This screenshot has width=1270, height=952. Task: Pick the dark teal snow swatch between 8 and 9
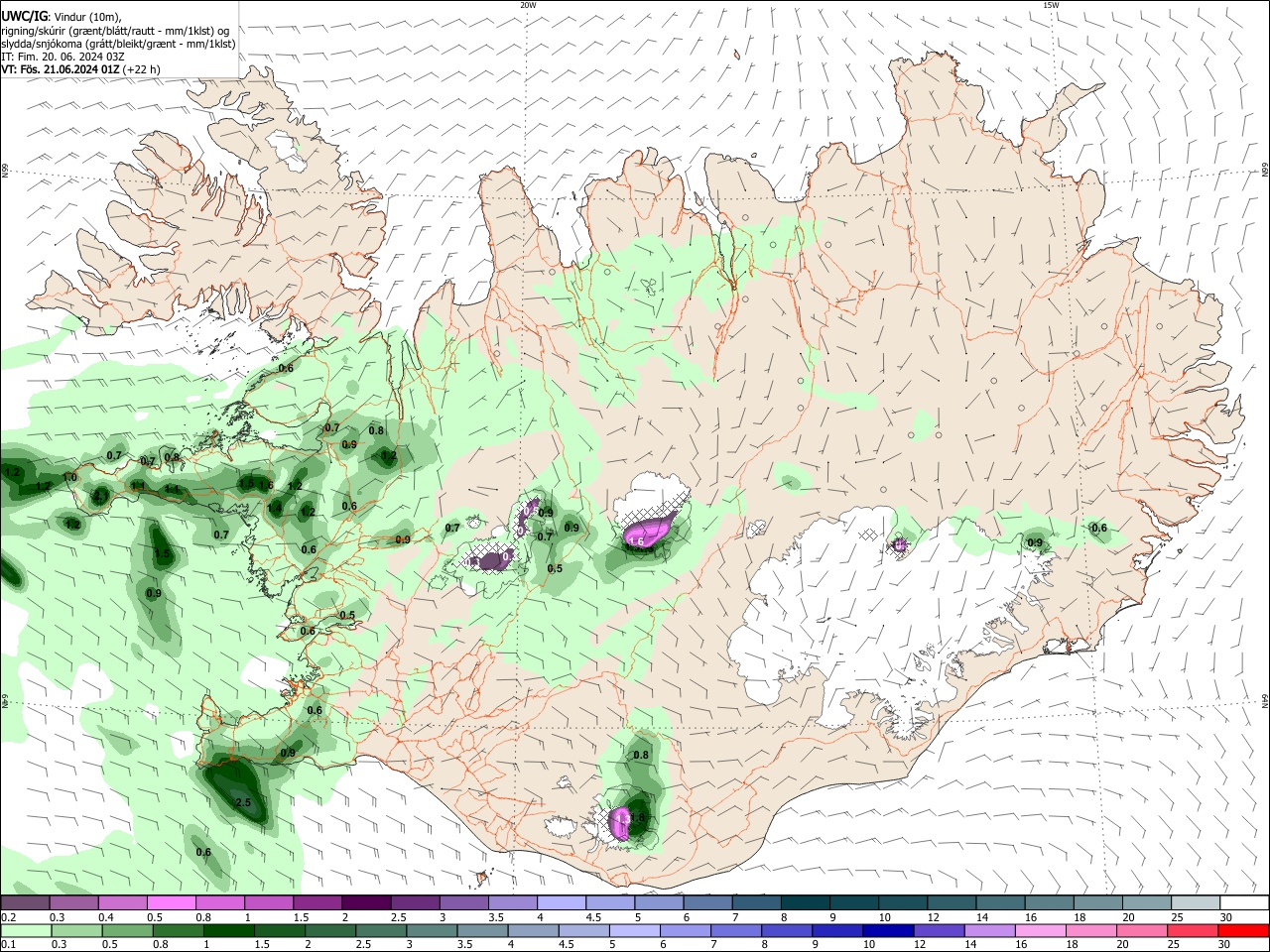(x=806, y=902)
